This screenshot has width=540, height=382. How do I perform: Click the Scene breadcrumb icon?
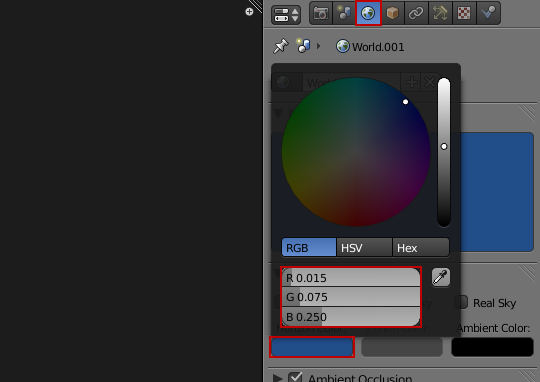(303, 46)
